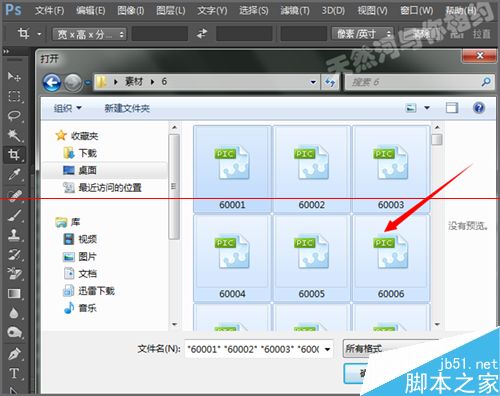
Task: Select the Magic Wand tool
Action: point(14,135)
